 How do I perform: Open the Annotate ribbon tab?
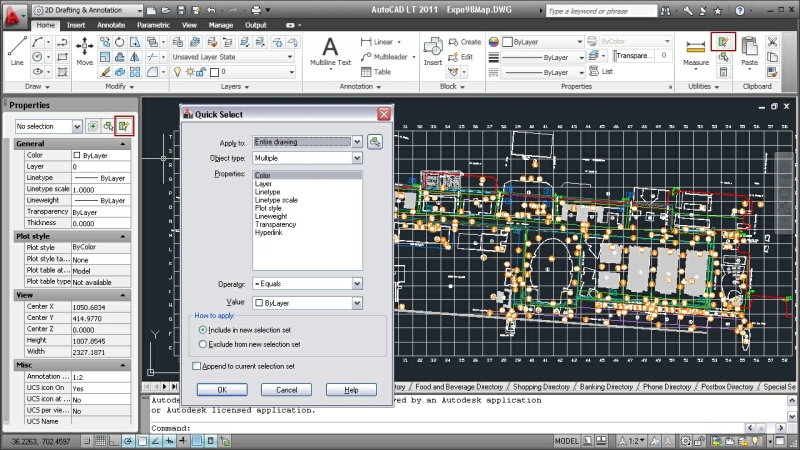pos(111,25)
